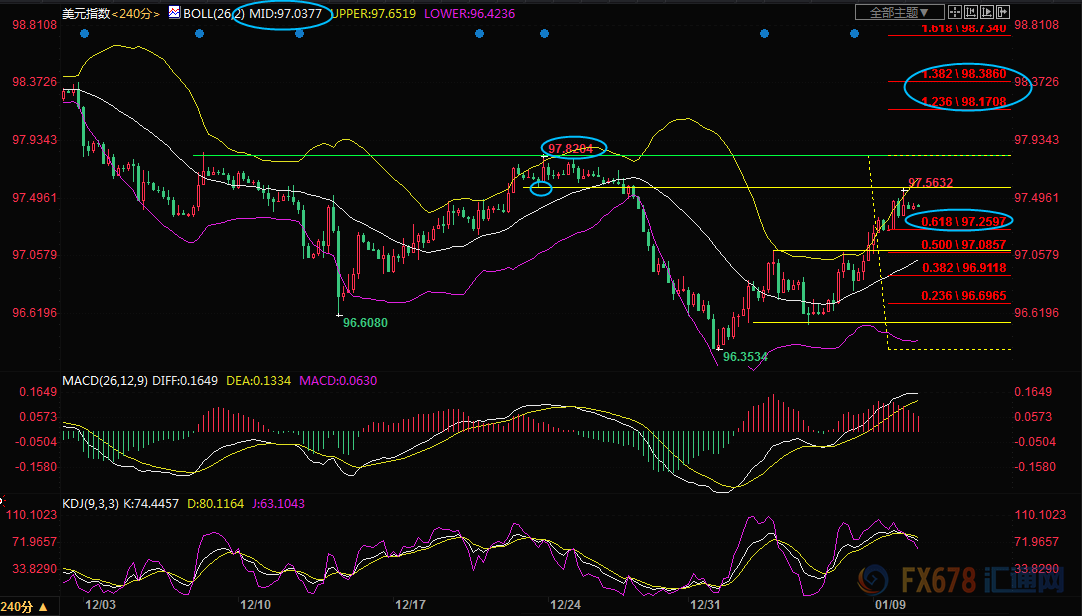Click the first blue event dot at top

[83, 33]
